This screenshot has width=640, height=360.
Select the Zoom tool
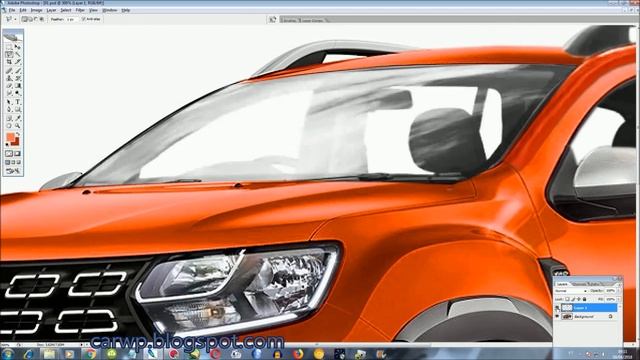18,126
